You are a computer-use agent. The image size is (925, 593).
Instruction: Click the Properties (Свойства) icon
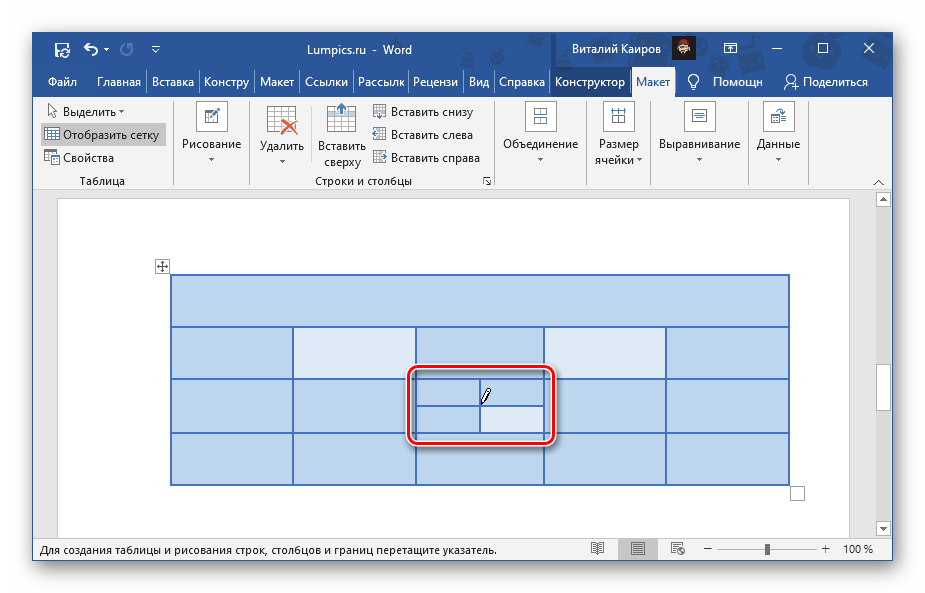click(51, 158)
